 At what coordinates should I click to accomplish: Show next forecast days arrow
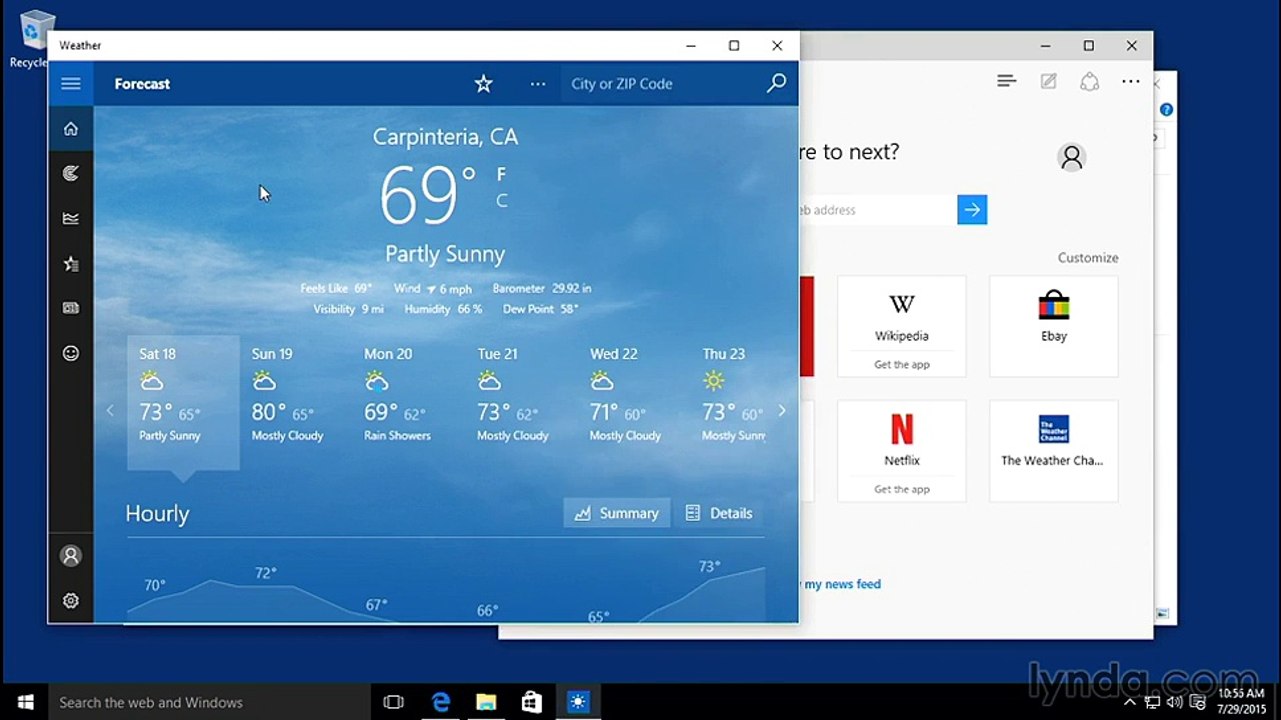click(x=782, y=411)
